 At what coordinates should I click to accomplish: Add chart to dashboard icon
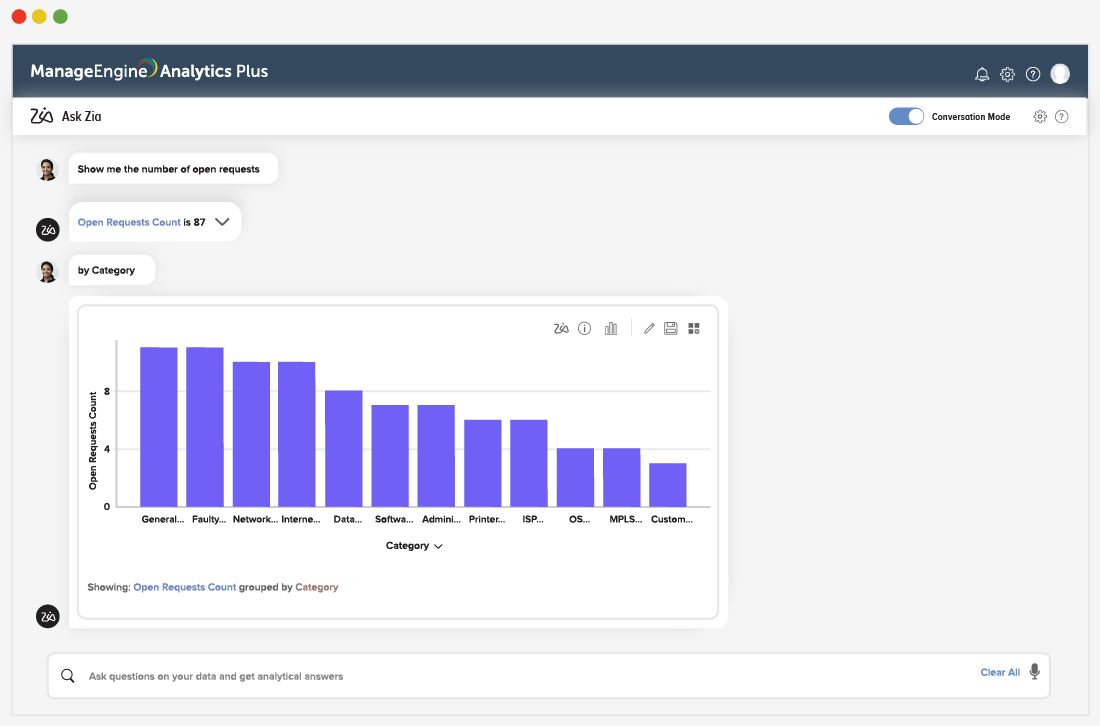[694, 328]
